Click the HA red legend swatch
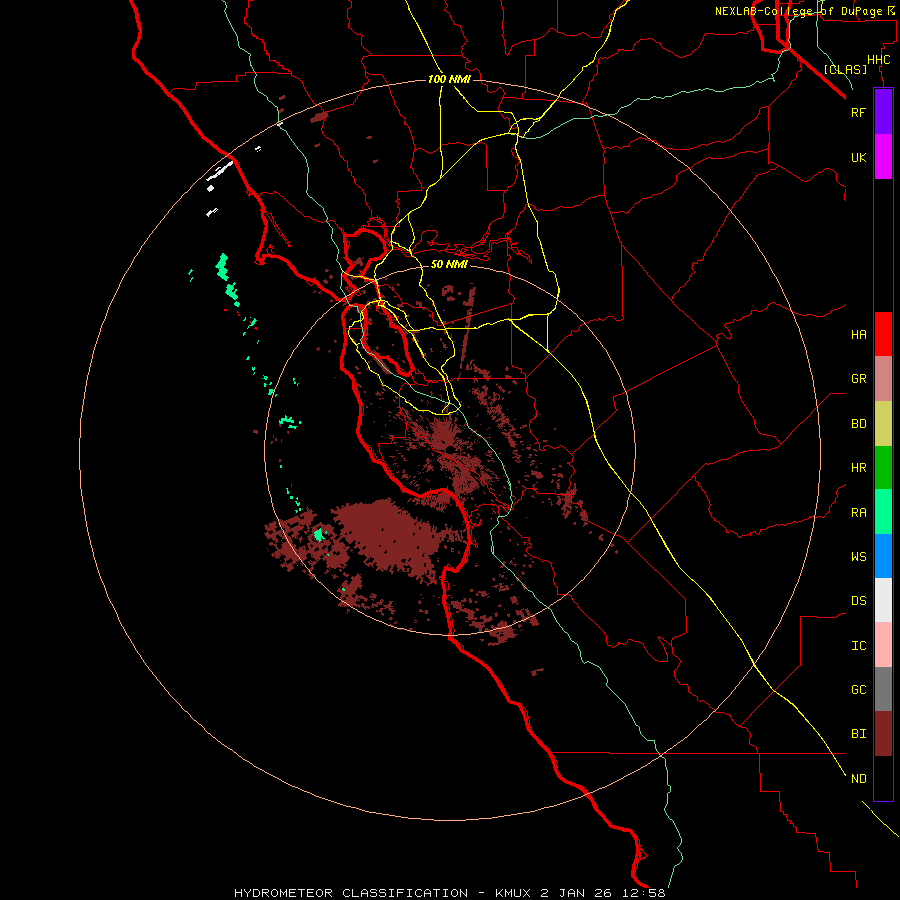 click(883, 334)
